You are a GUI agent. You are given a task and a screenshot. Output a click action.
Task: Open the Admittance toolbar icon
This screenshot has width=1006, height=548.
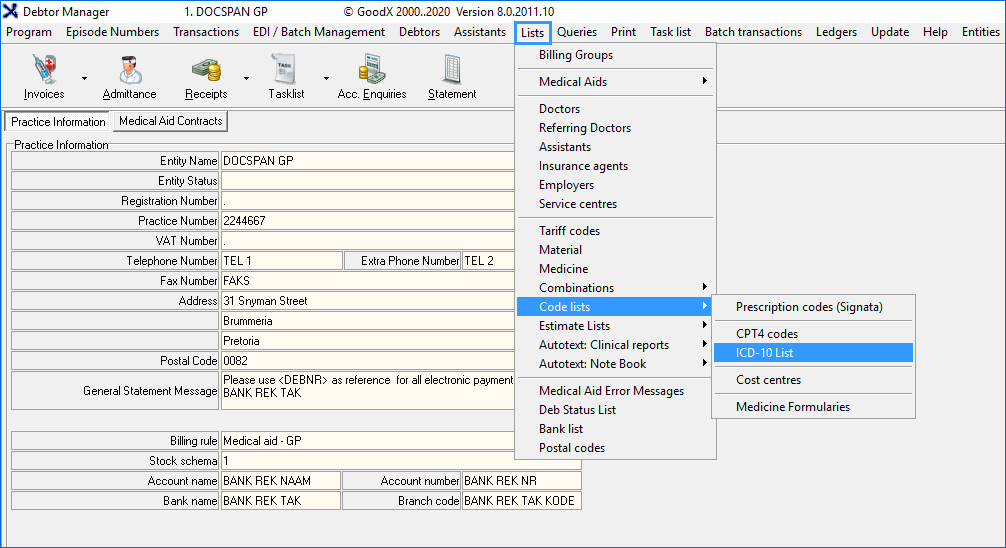[x=129, y=70]
